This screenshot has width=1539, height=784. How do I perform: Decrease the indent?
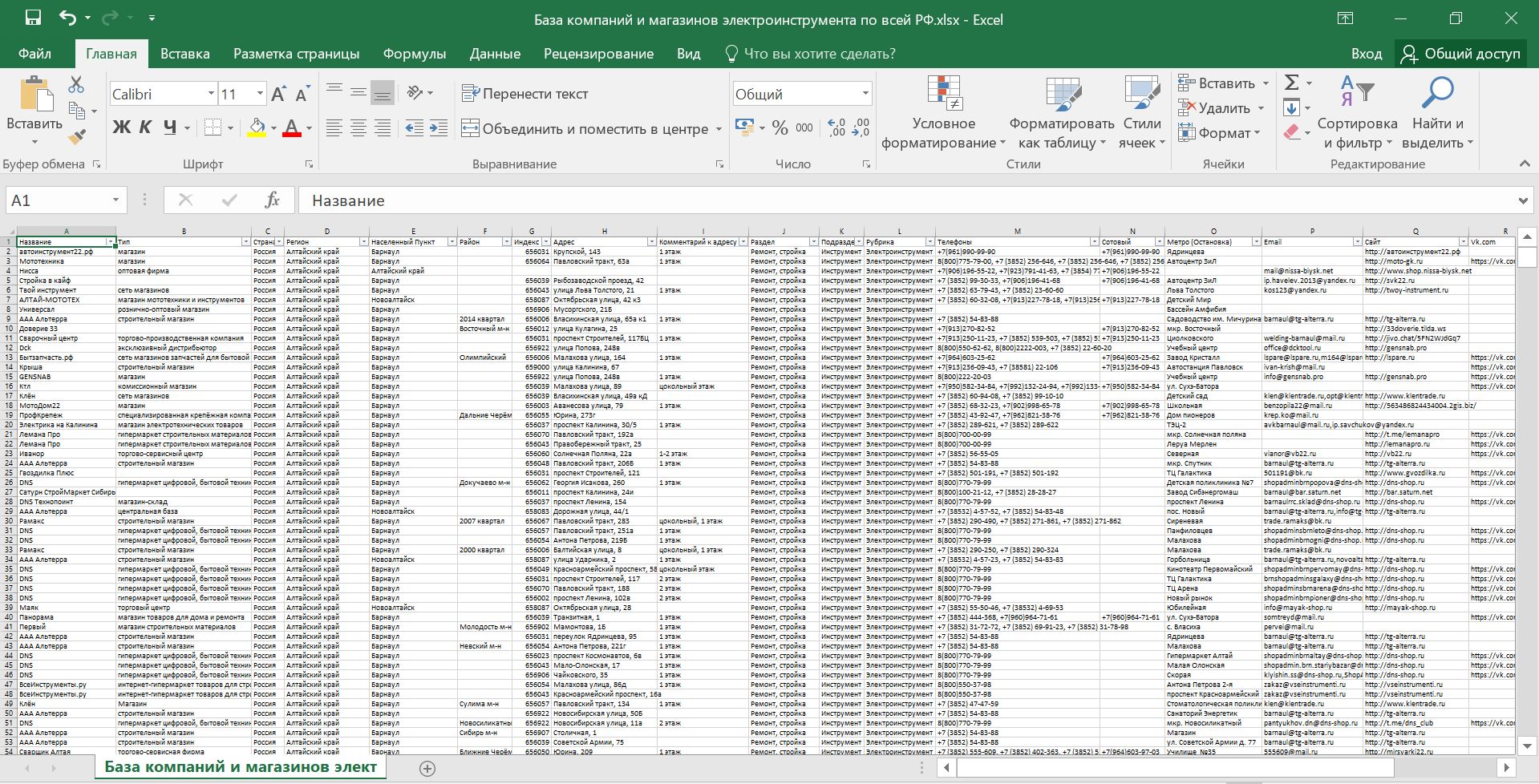(x=415, y=127)
